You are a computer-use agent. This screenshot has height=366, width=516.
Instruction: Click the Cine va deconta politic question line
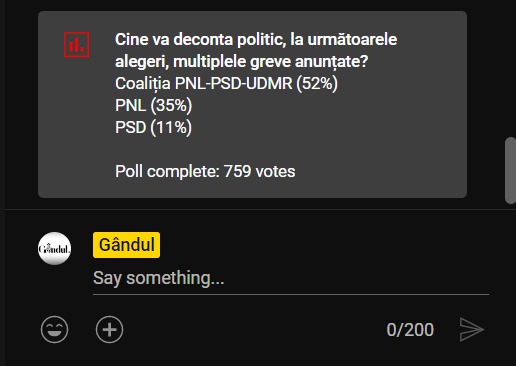[256, 39]
